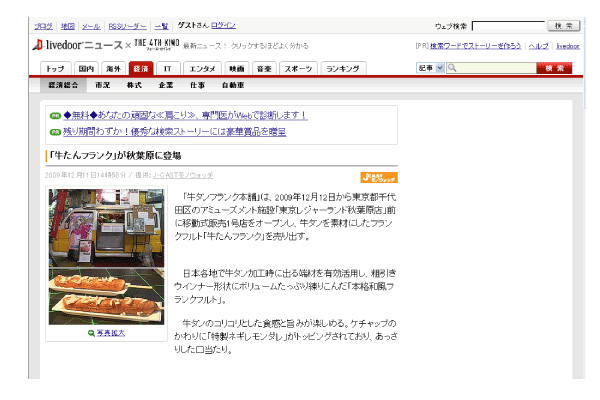This screenshot has width=600, height=400.
Task: Open the 市況 sub-tab
Action: pyautogui.click(x=103, y=85)
